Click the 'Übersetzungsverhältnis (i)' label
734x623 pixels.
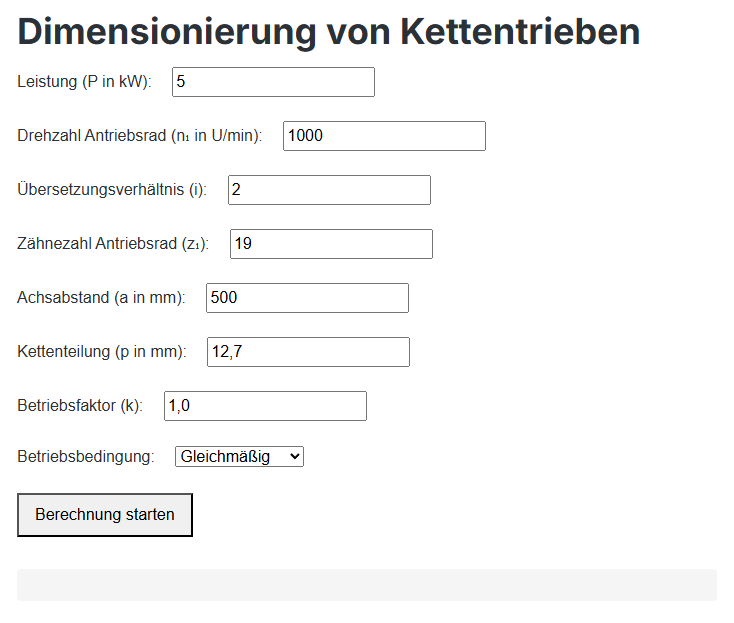pos(112,190)
